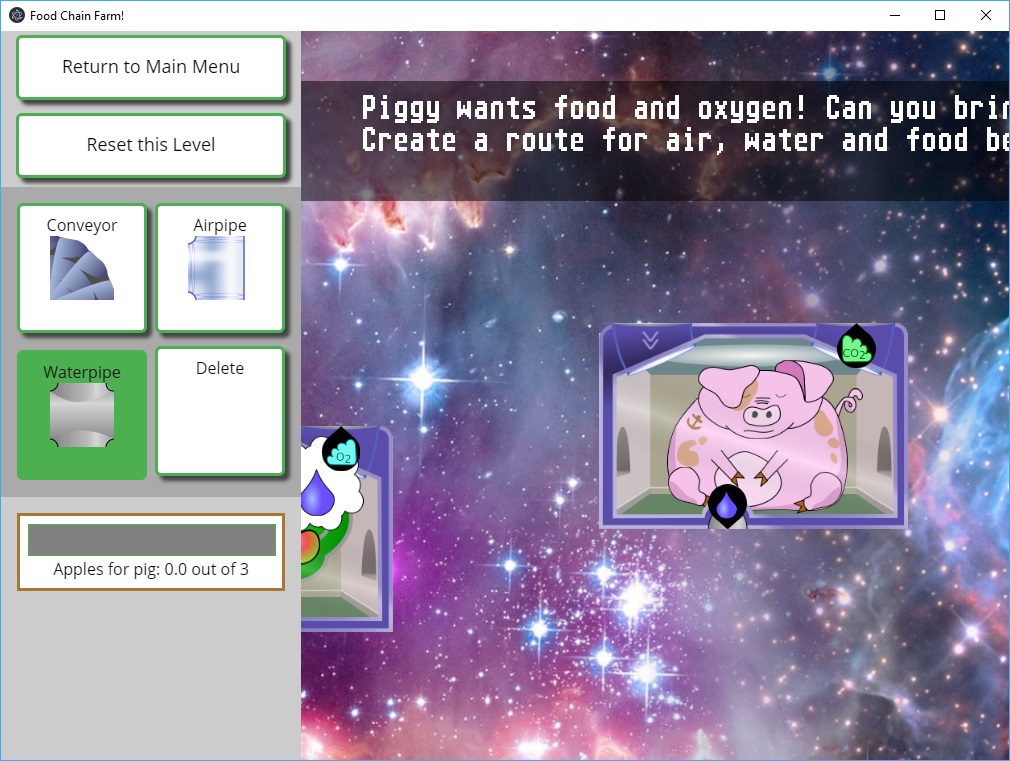This screenshot has height=761, width=1010.
Task: Minimize the Food Chain Farm window
Action: point(893,15)
